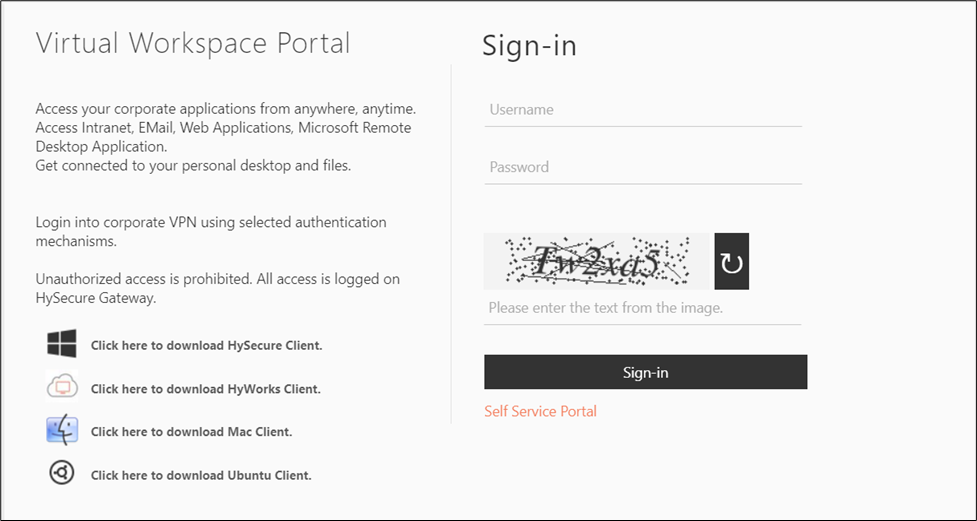Click here to download HyWorks Client
This screenshot has width=977, height=521.
click(206, 389)
